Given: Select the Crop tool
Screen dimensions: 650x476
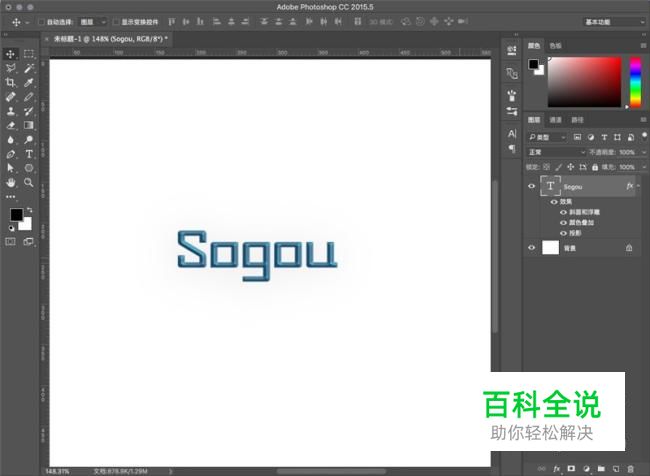Looking at the screenshot, I should tap(10, 83).
